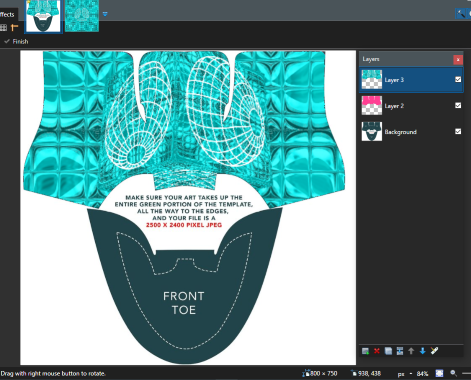Click the Add New Layer icon

[365, 351]
